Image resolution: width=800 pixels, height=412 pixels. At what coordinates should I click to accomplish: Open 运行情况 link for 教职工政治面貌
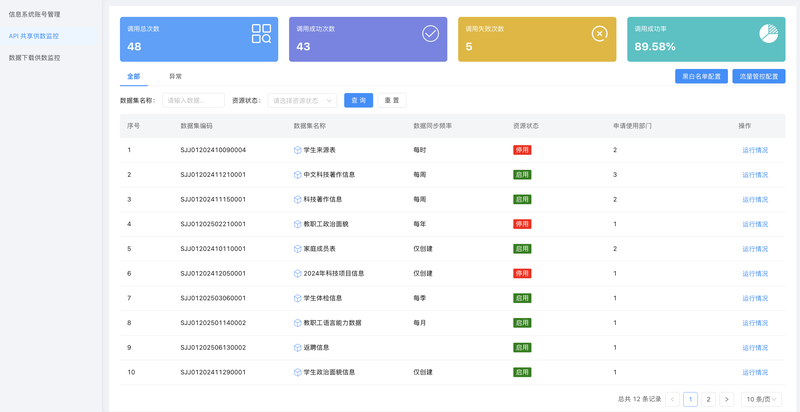755,224
